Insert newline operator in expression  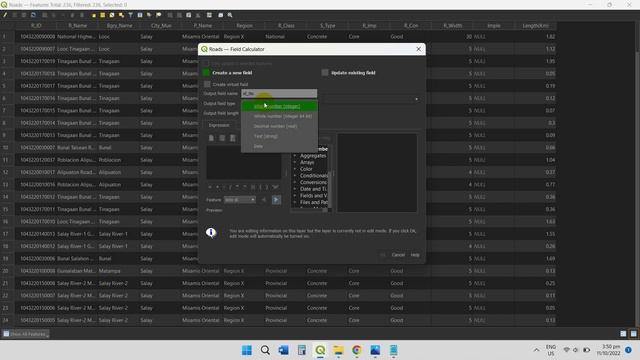click(x=275, y=187)
